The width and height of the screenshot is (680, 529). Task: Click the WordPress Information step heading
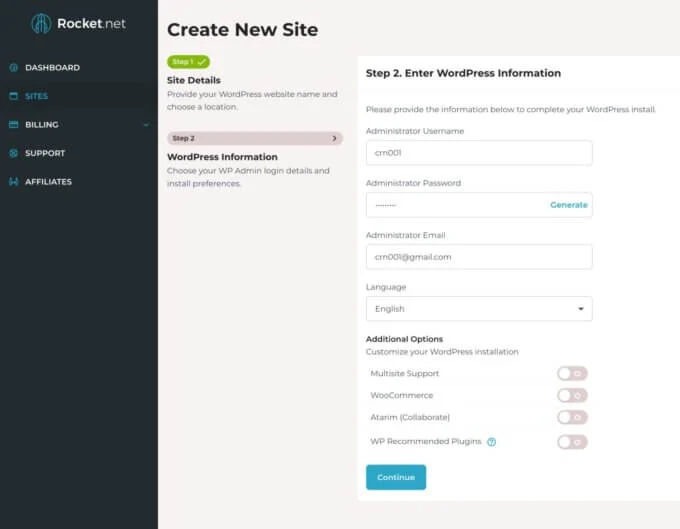pos(222,157)
